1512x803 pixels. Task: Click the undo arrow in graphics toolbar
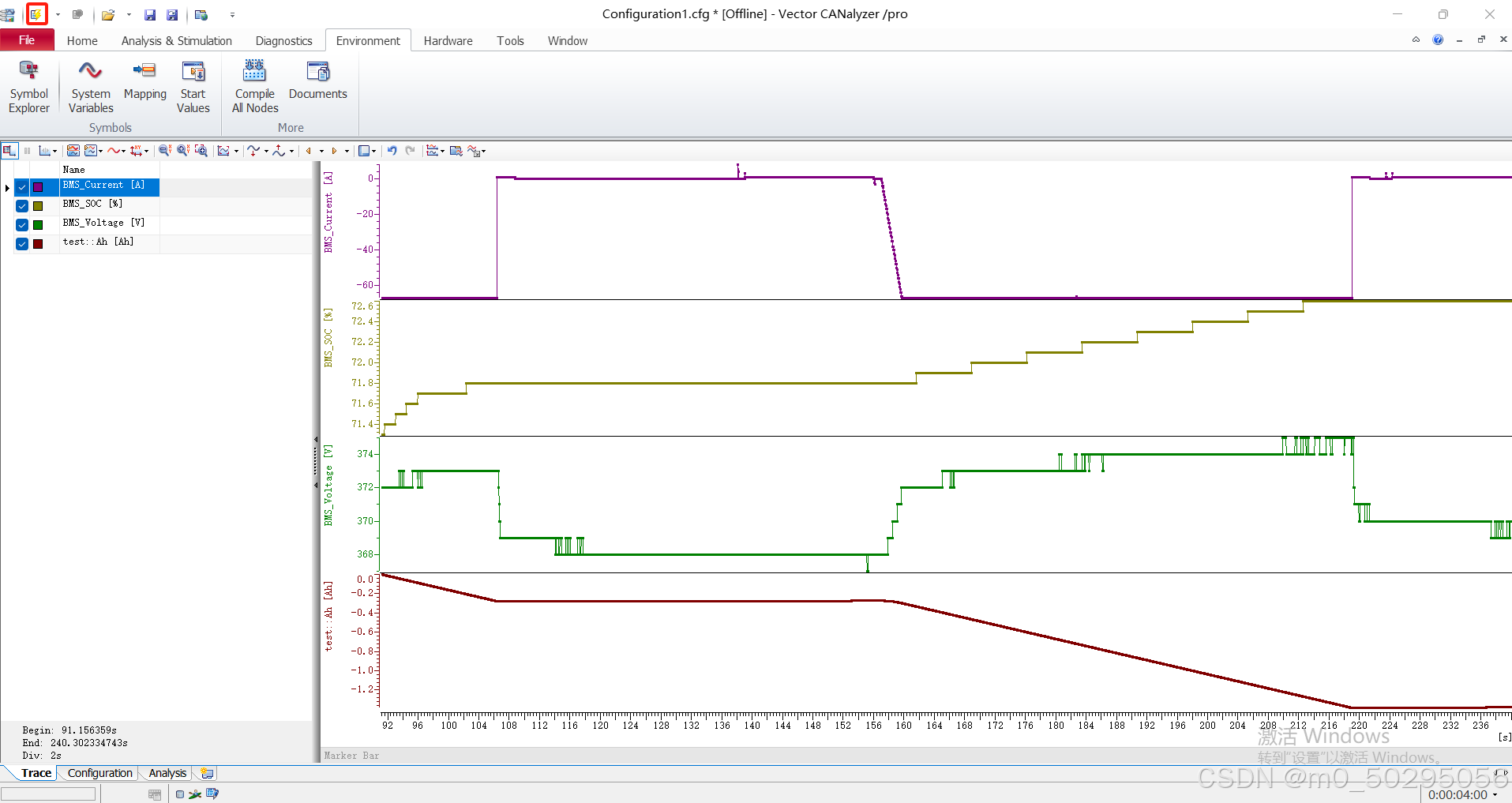click(x=392, y=150)
